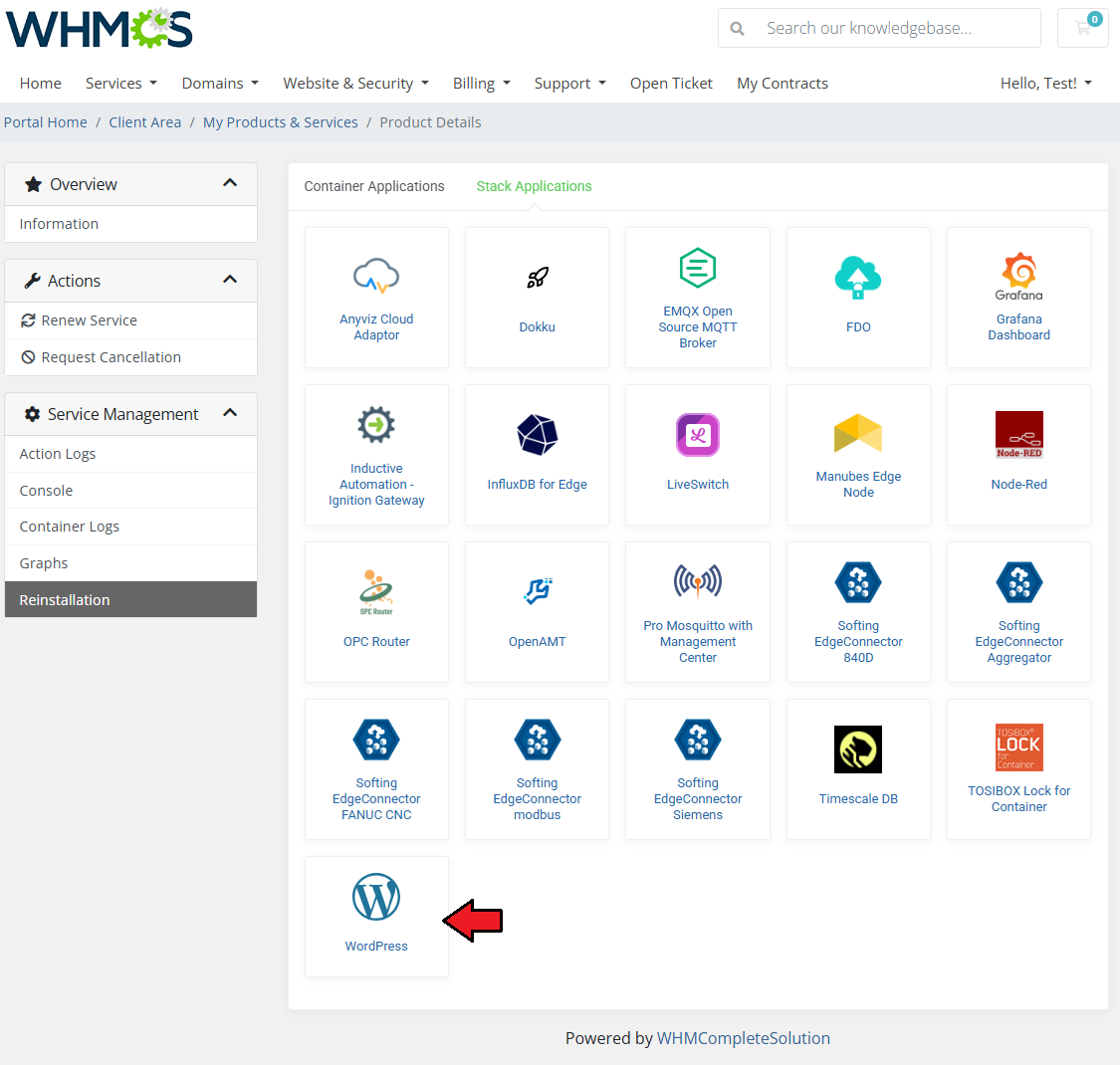Select the Node-Red logo
The height and width of the screenshot is (1065, 1120).
pyautogui.click(x=1018, y=434)
